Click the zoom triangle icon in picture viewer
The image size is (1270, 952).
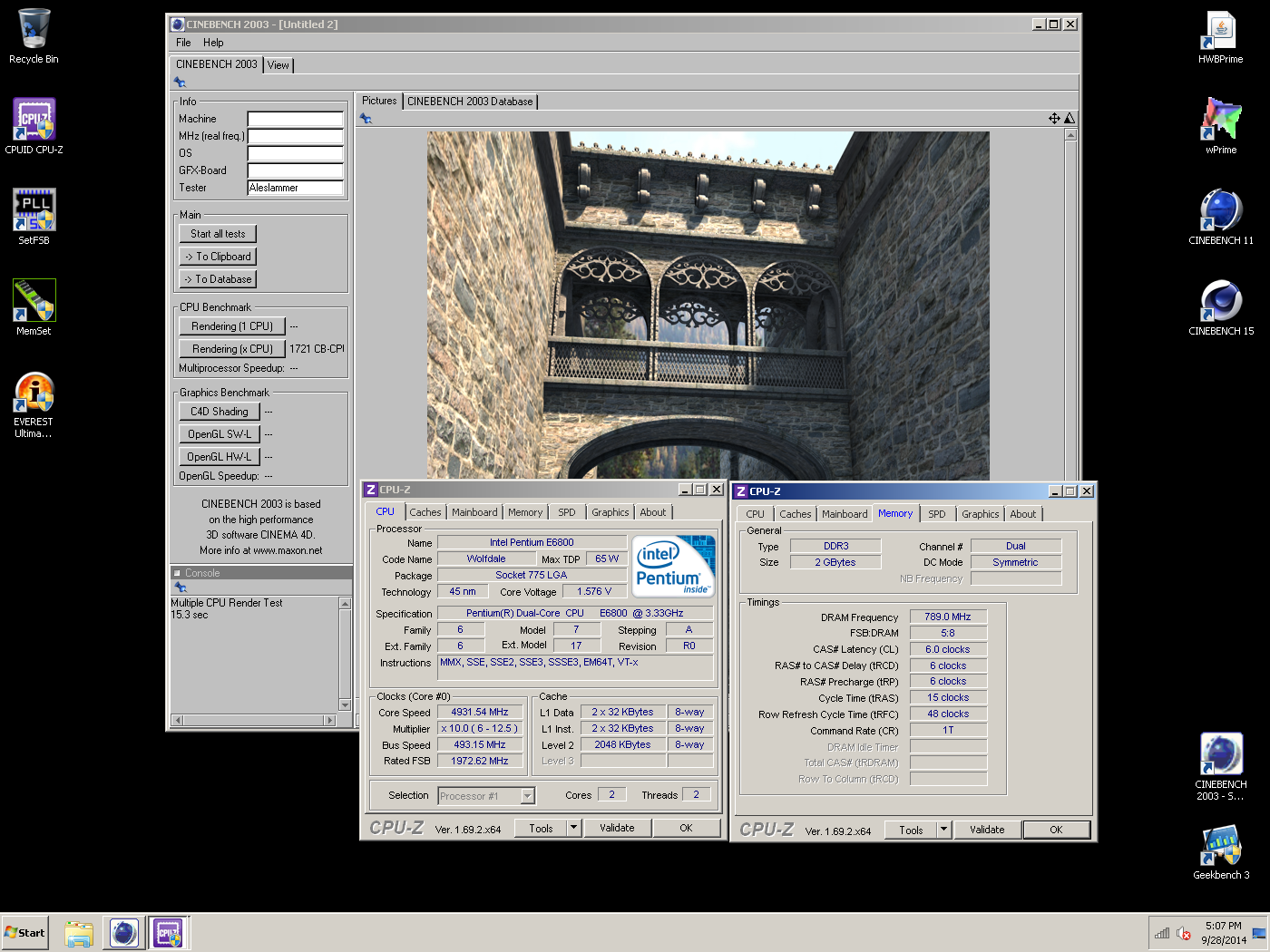(1070, 118)
